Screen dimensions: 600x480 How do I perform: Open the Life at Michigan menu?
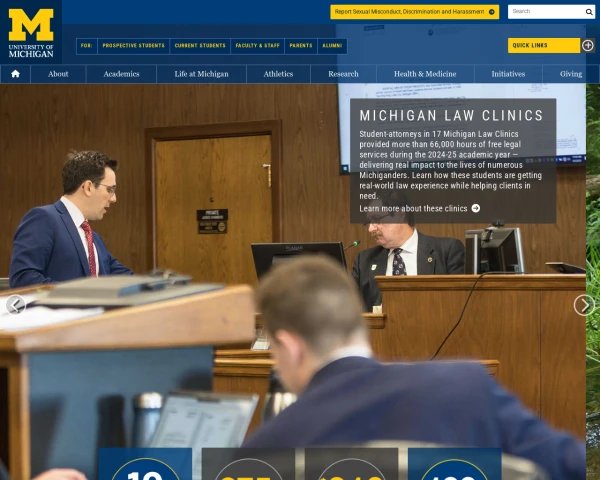tap(201, 74)
